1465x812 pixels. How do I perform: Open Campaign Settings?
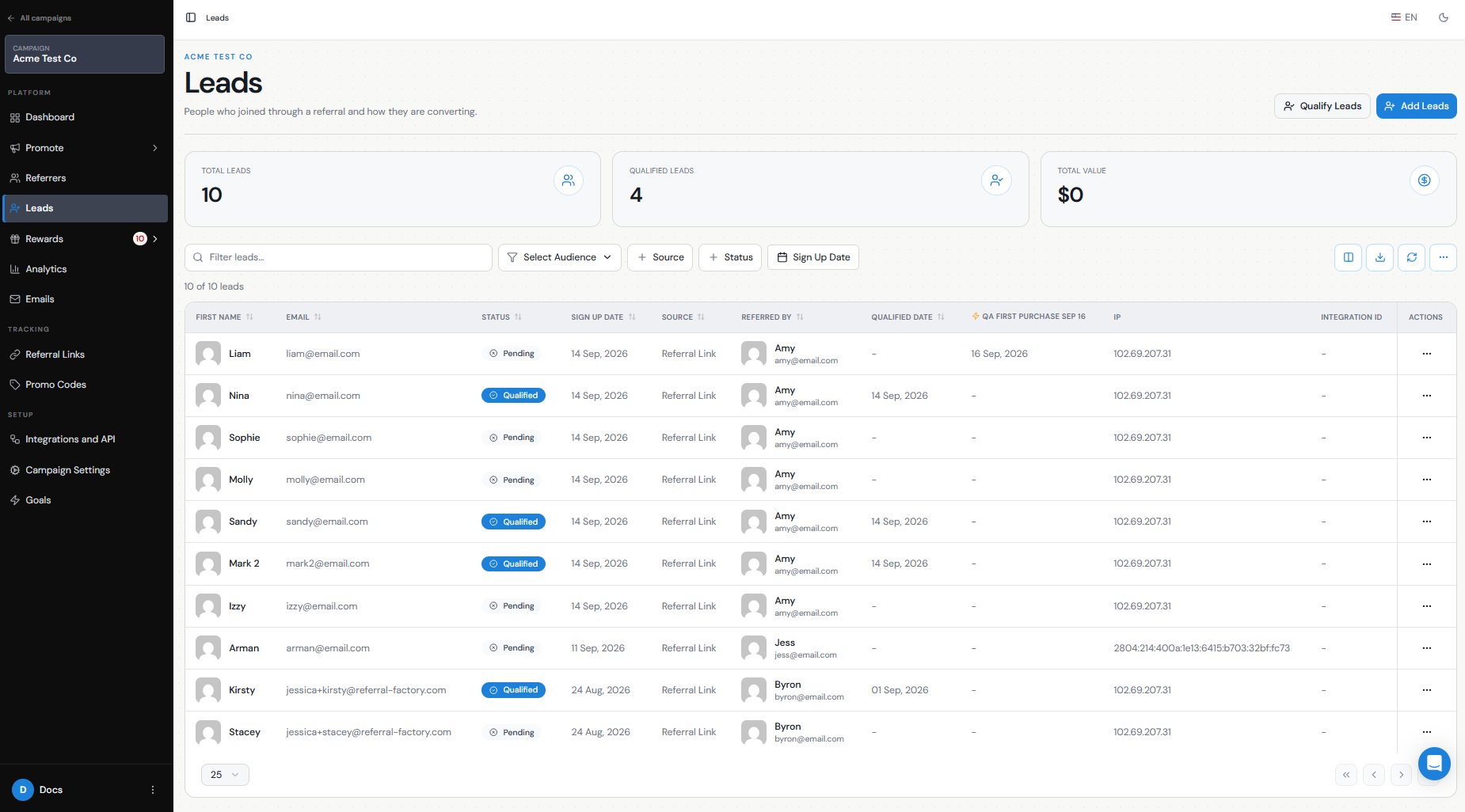pyautogui.click(x=86, y=470)
